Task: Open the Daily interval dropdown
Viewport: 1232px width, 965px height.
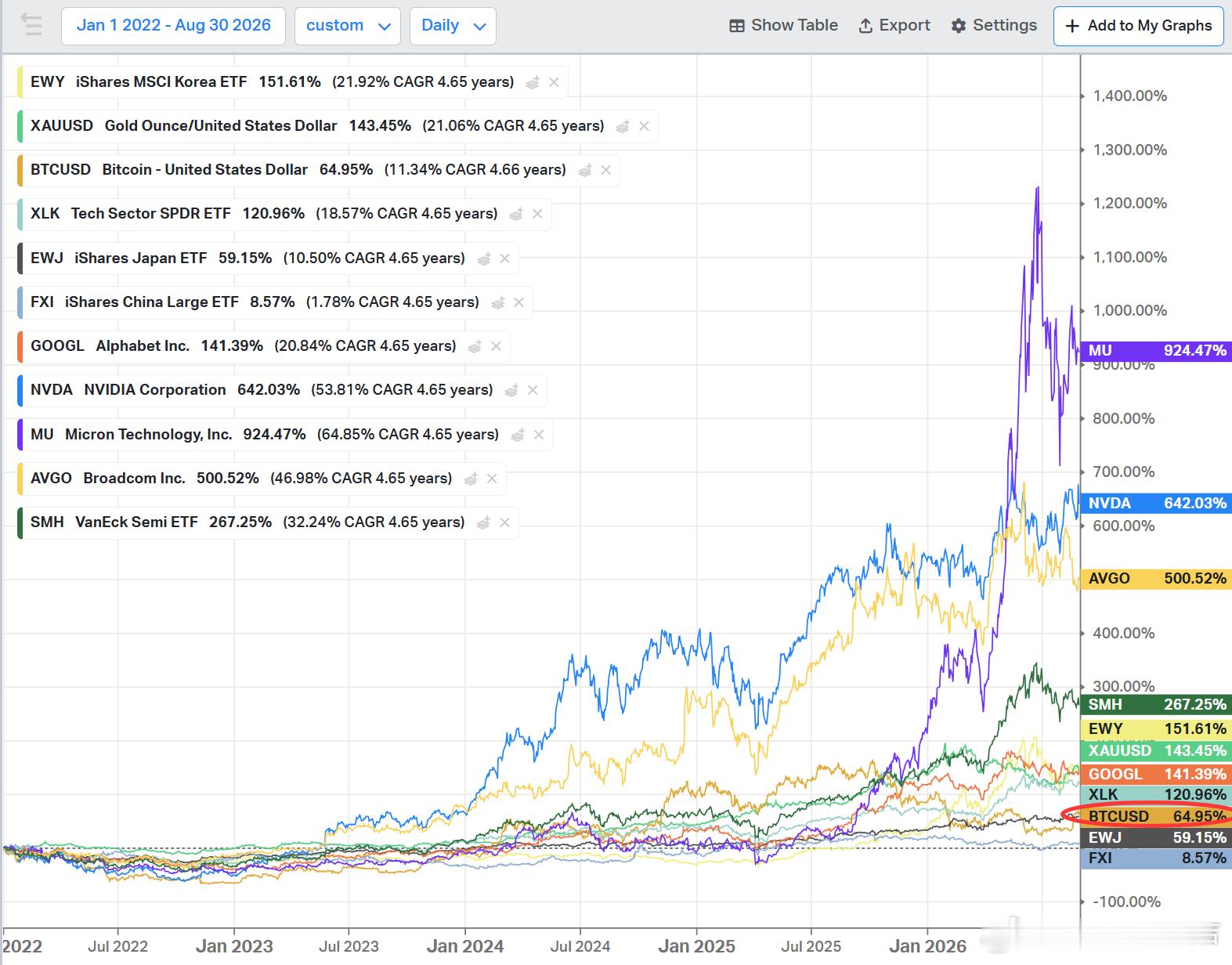Action: [x=453, y=26]
